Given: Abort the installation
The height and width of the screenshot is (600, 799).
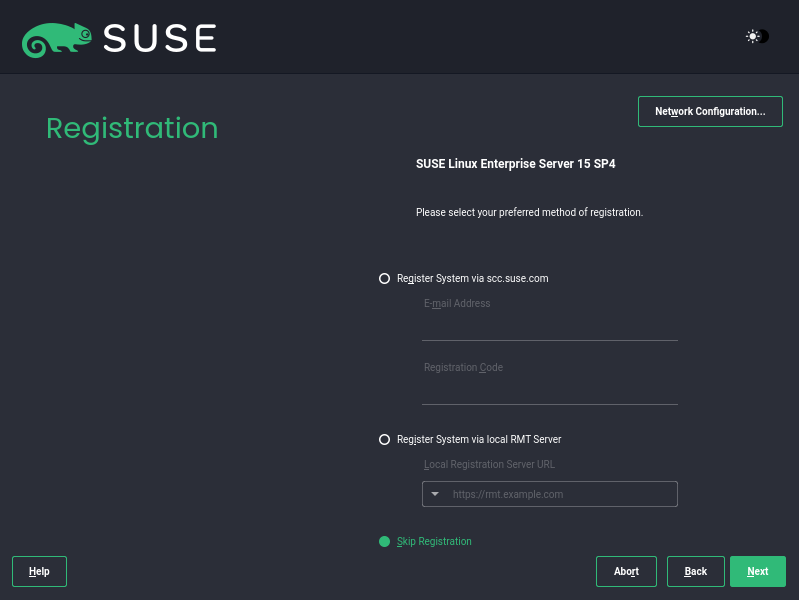Looking at the screenshot, I should [x=626, y=571].
